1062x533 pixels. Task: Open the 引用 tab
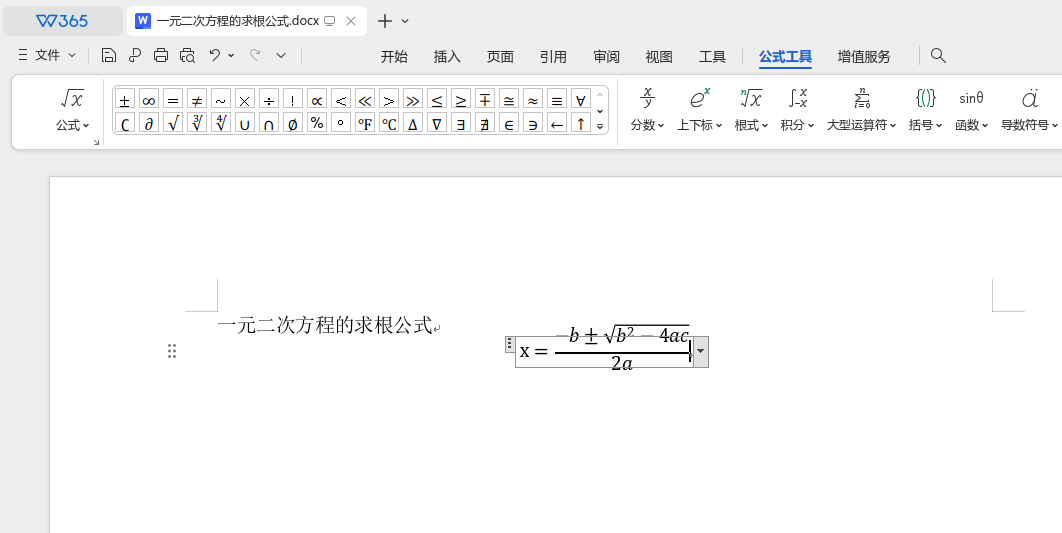click(x=553, y=57)
